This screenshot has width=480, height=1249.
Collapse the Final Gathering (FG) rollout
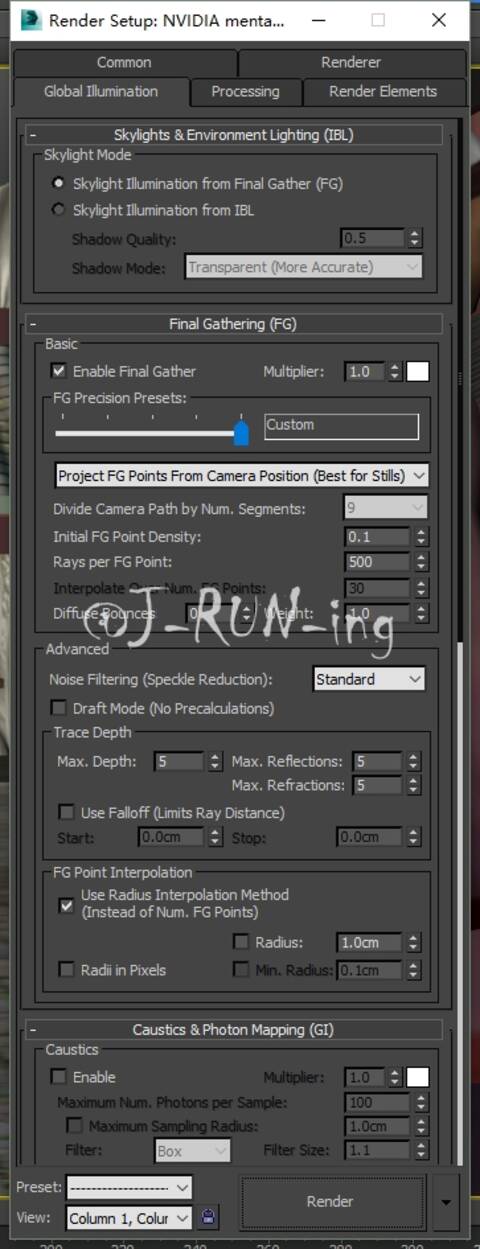coord(233,324)
